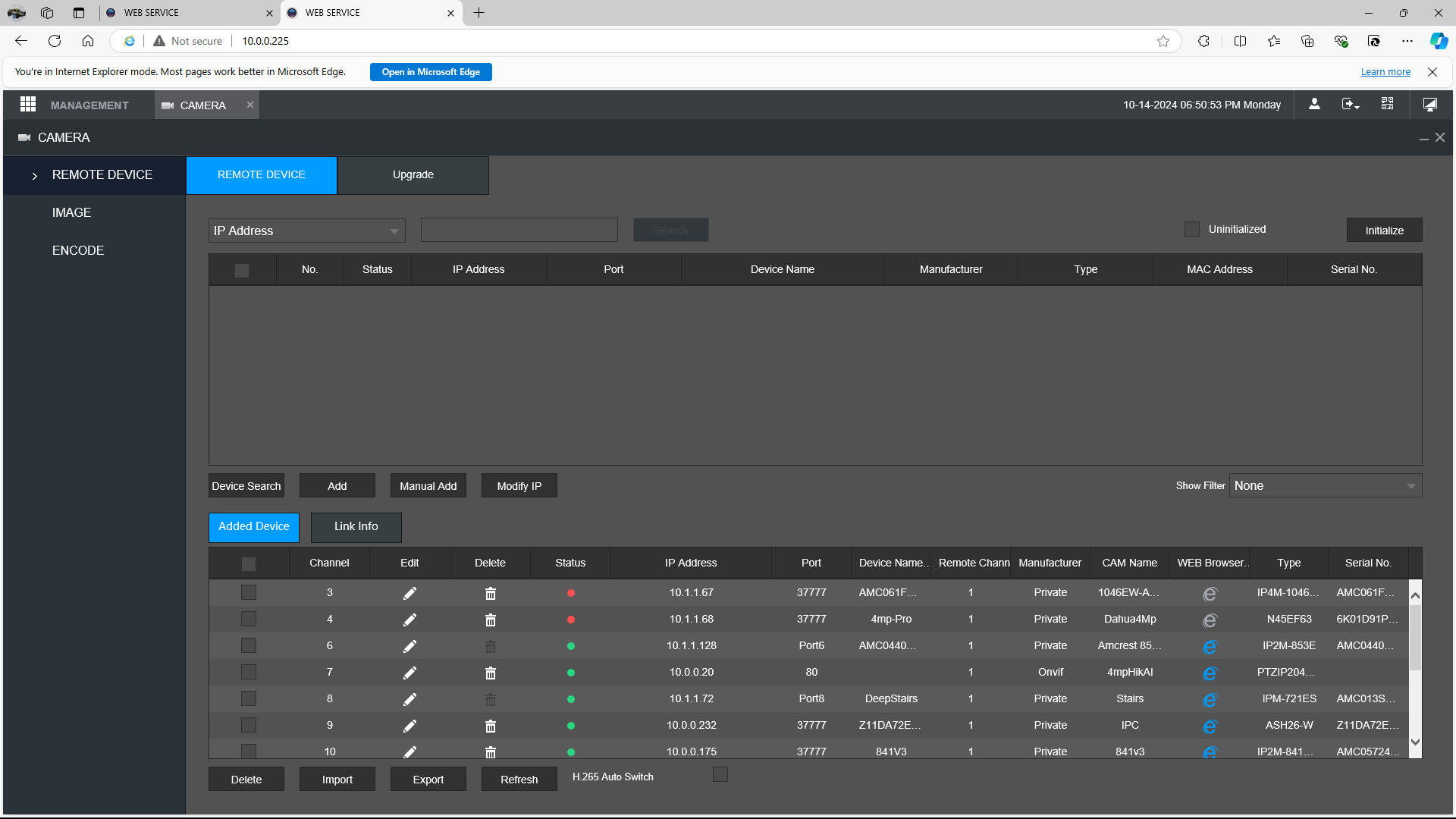The image size is (1456, 819).
Task: Open web browser icon for 10.0.0.20
Action: (1210, 673)
